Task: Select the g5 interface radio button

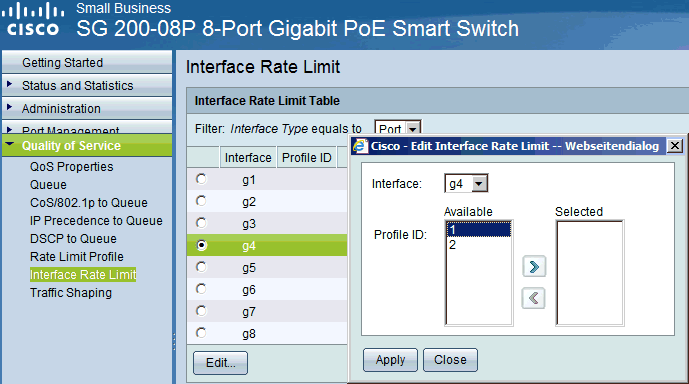Action: 201,267
